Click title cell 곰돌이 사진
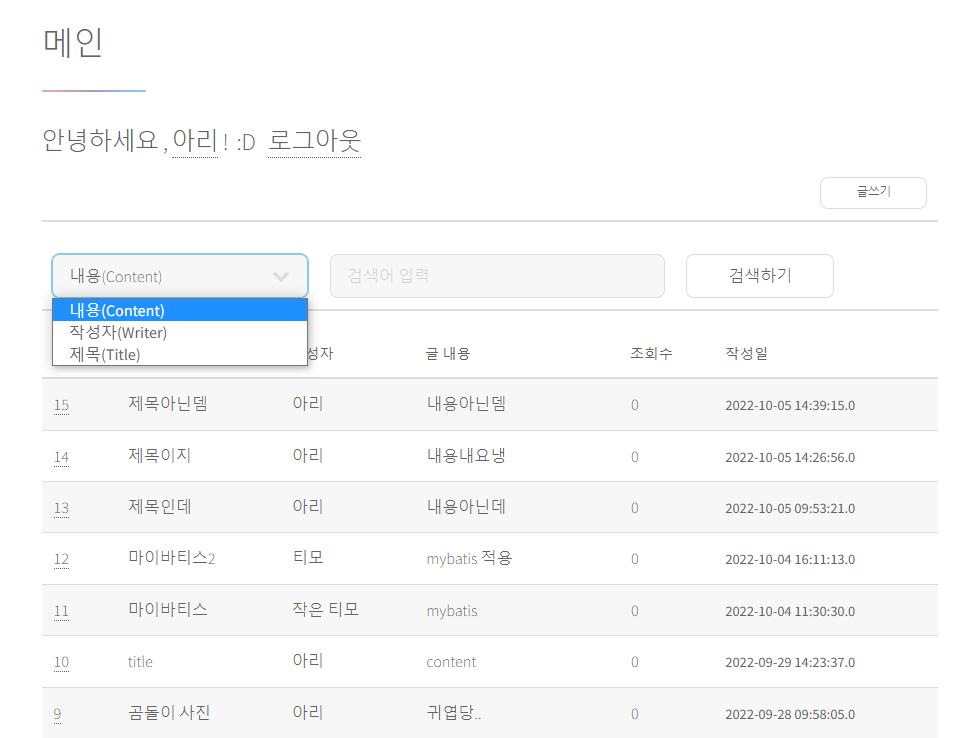The image size is (971, 738). click(169, 713)
